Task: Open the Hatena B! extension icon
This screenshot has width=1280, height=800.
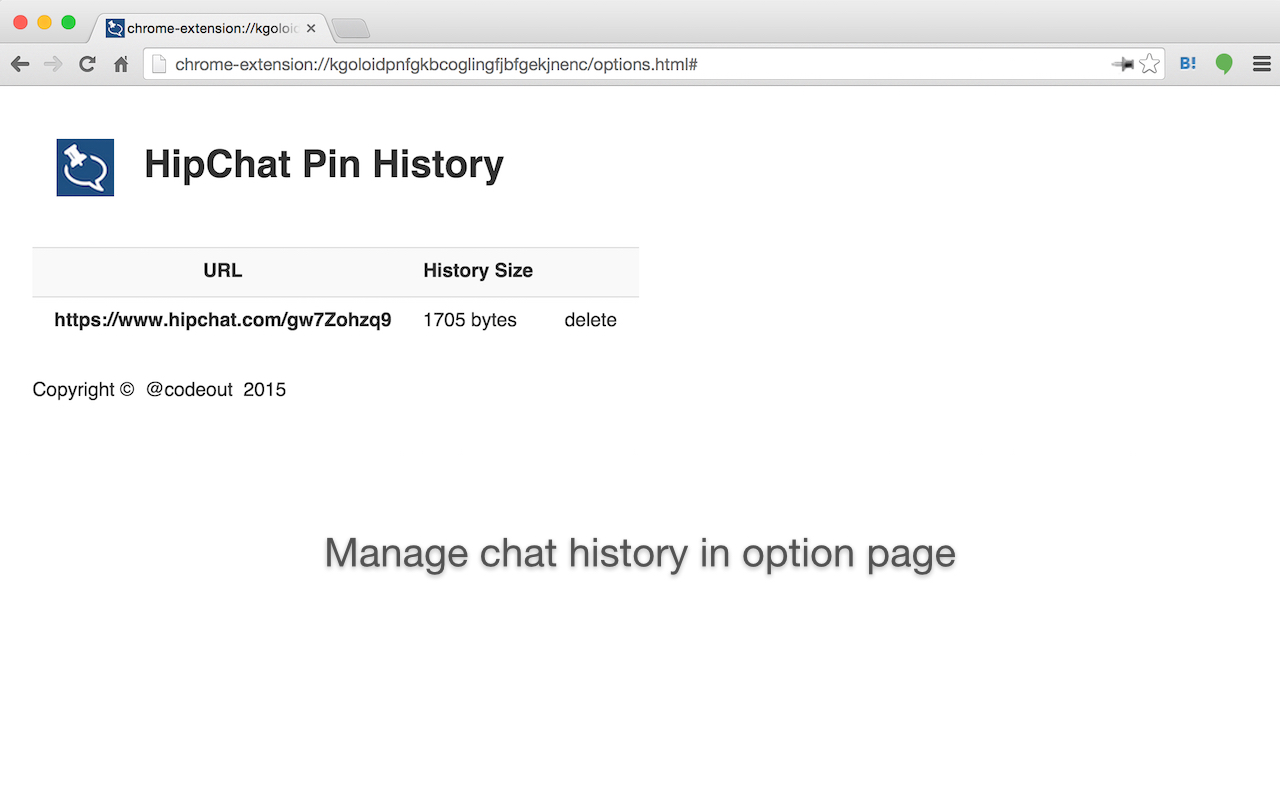Action: click(x=1188, y=64)
